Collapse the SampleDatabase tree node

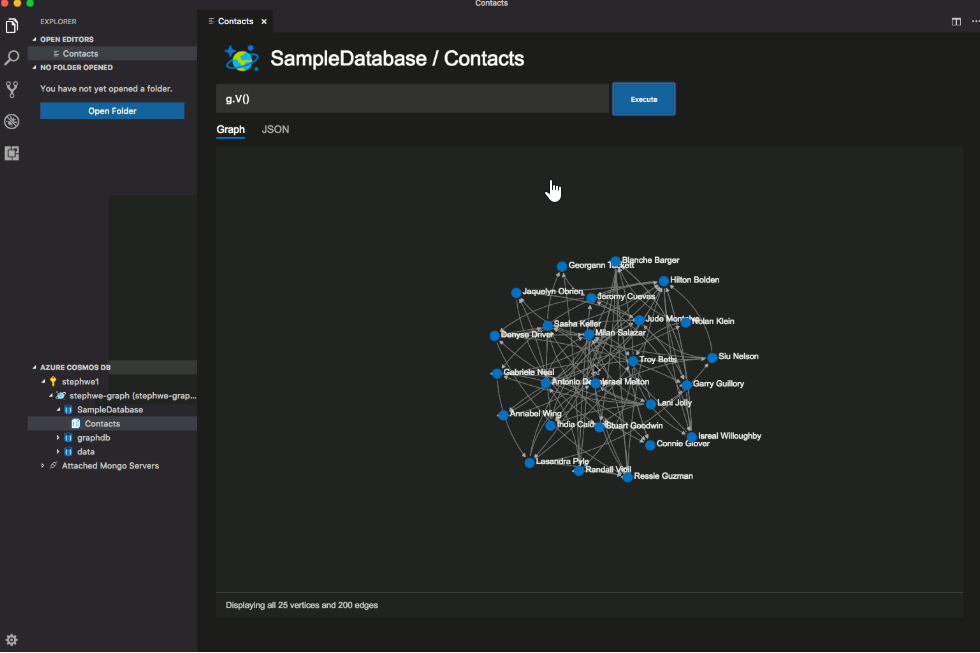(x=58, y=410)
